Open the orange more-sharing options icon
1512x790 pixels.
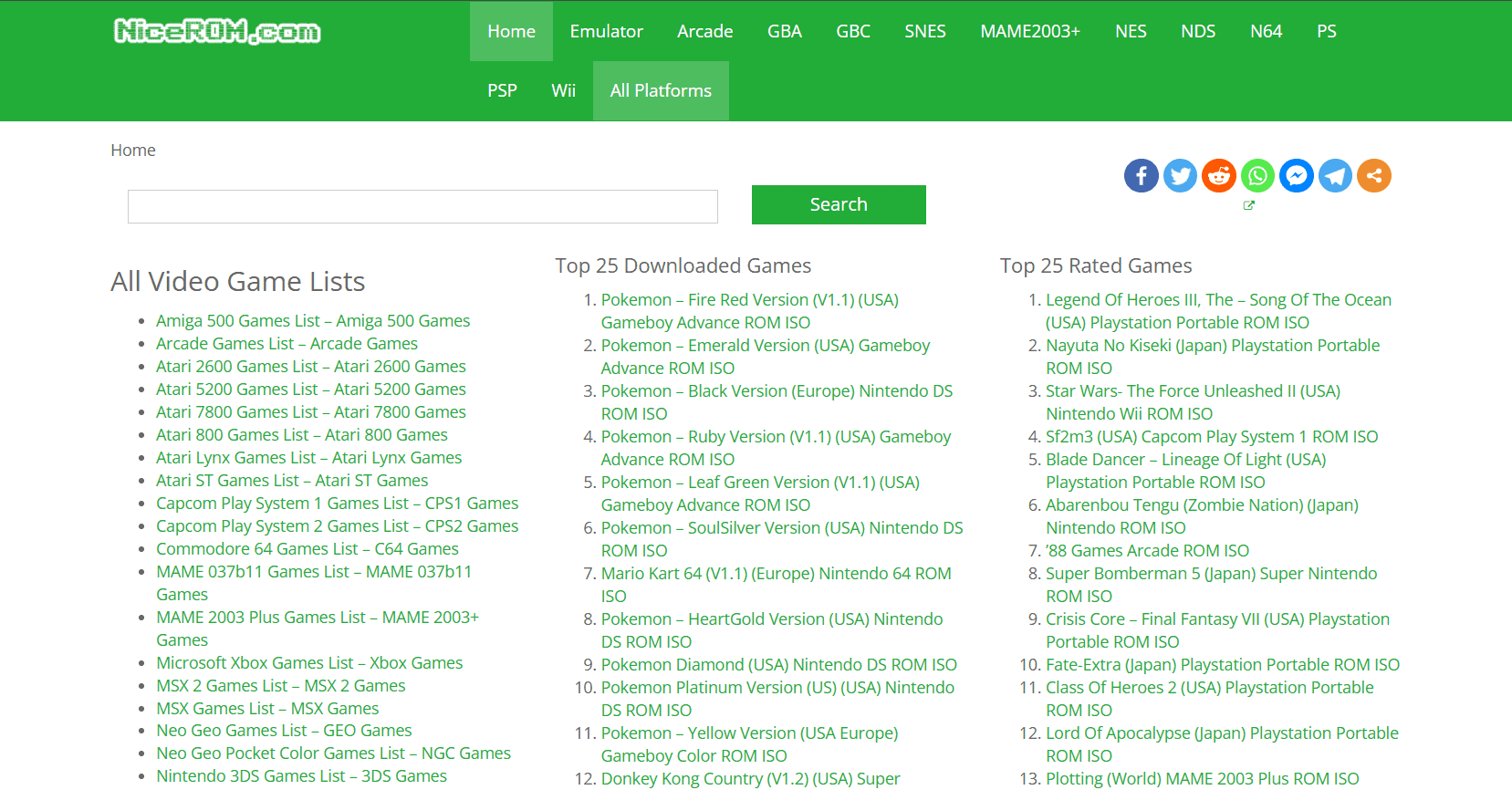click(1374, 175)
